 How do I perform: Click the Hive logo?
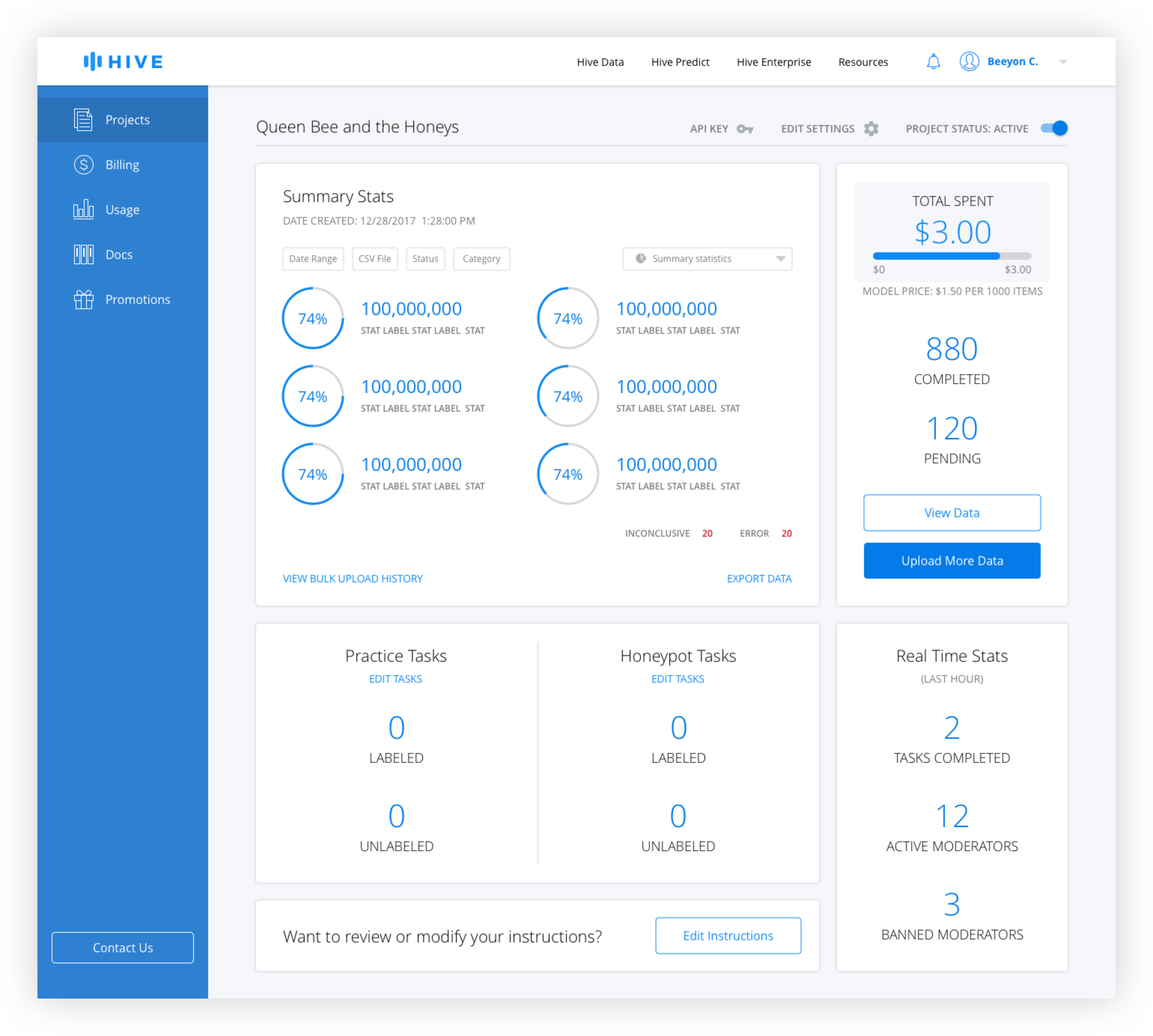(123, 61)
